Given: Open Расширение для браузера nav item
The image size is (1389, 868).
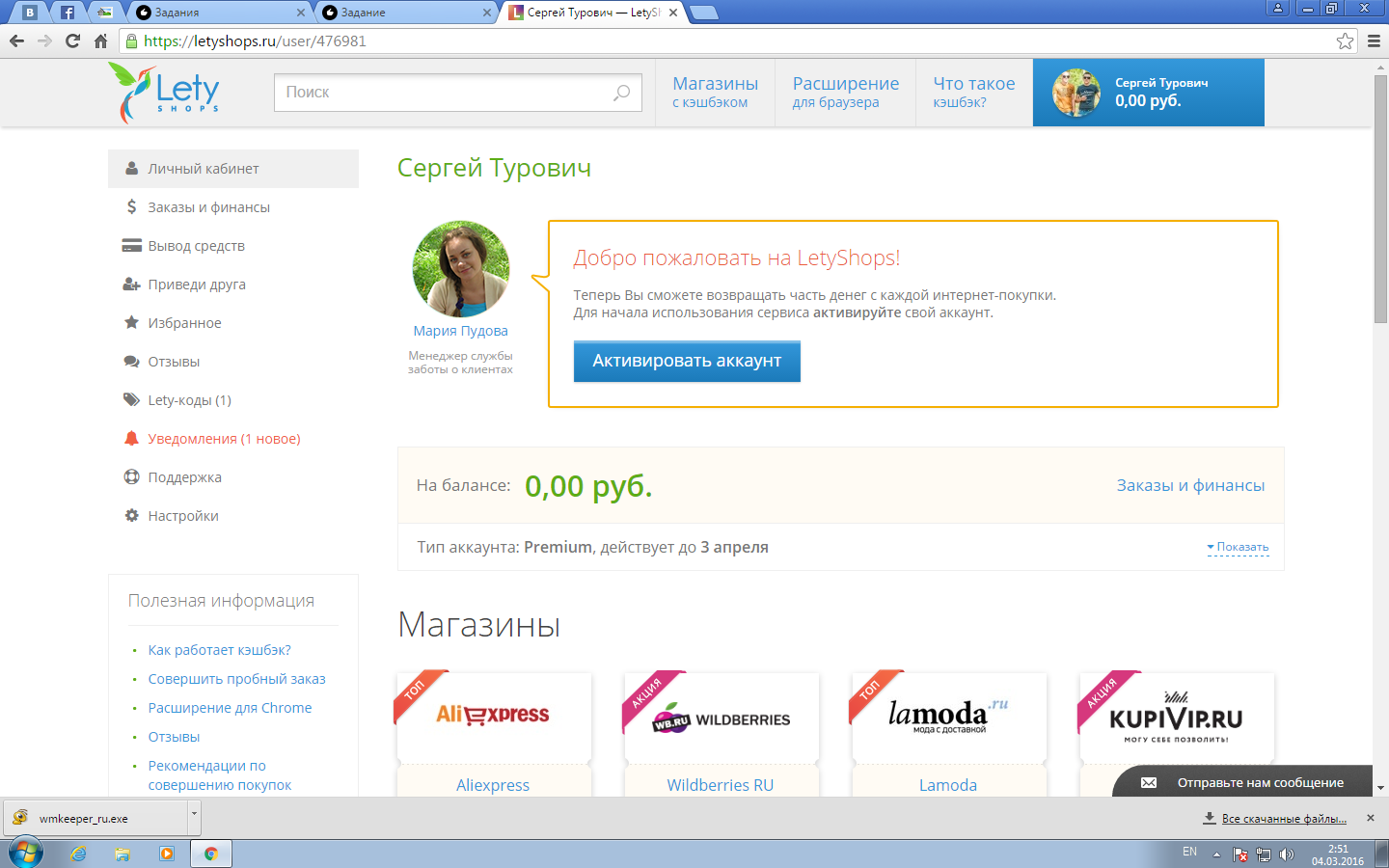Looking at the screenshot, I should [x=846, y=93].
